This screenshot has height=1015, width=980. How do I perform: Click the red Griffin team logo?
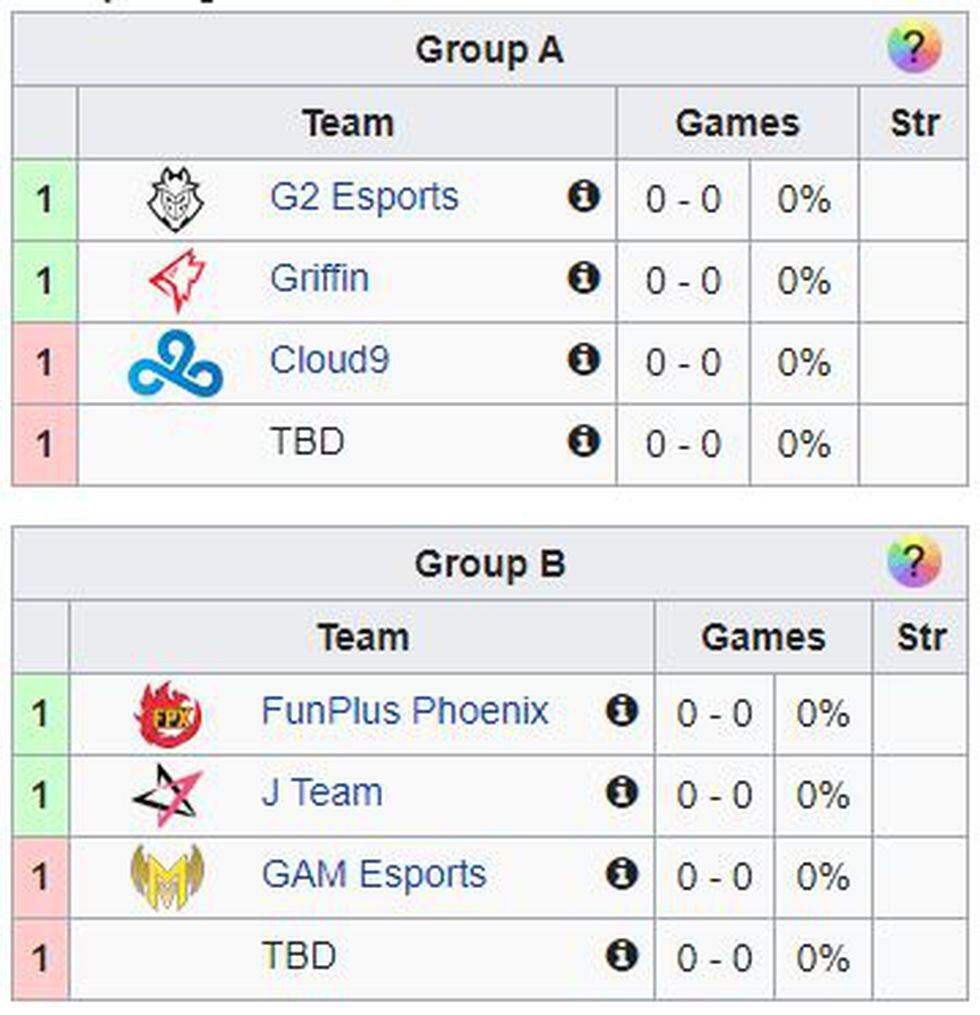177,280
